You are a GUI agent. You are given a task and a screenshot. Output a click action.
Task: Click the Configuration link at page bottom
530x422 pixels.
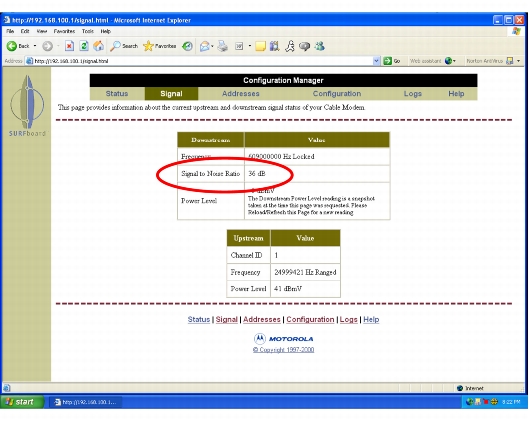[x=310, y=320]
